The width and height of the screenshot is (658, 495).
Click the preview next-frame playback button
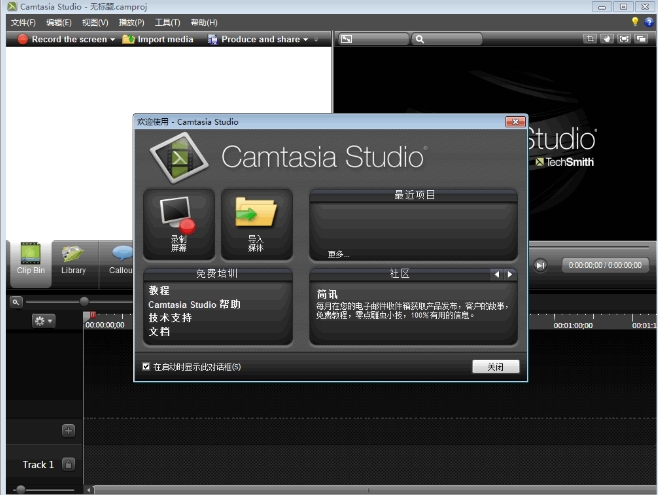pyautogui.click(x=540, y=265)
